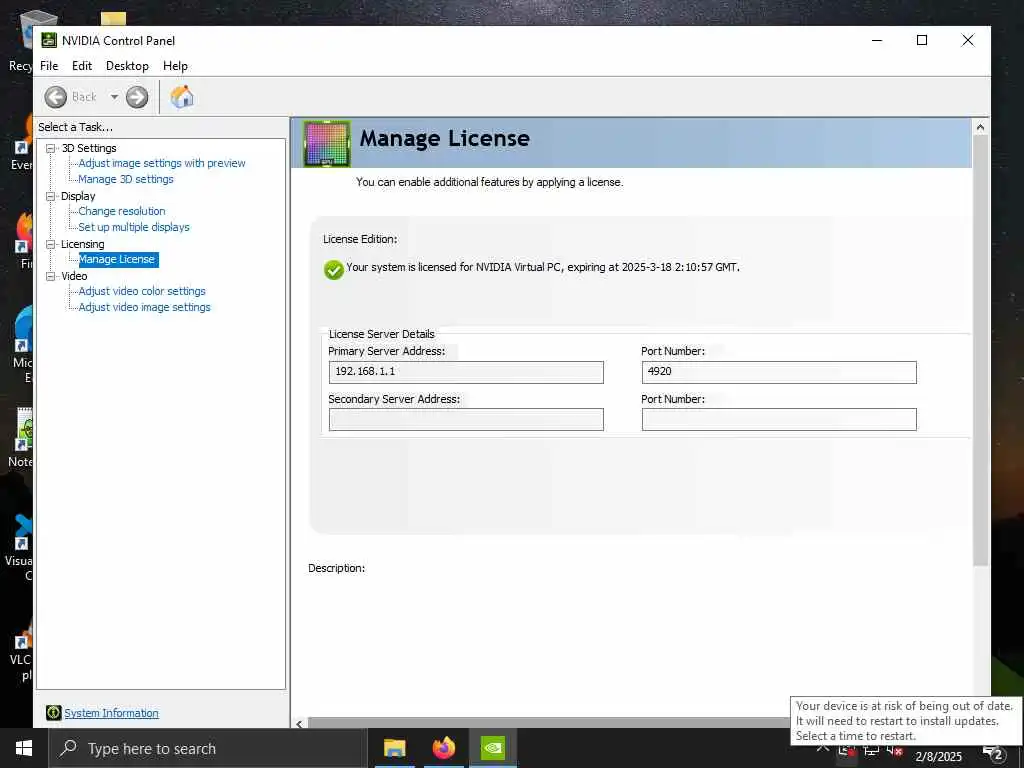
Task: Click the primary Port Number field
Action: click(x=779, y=372)
